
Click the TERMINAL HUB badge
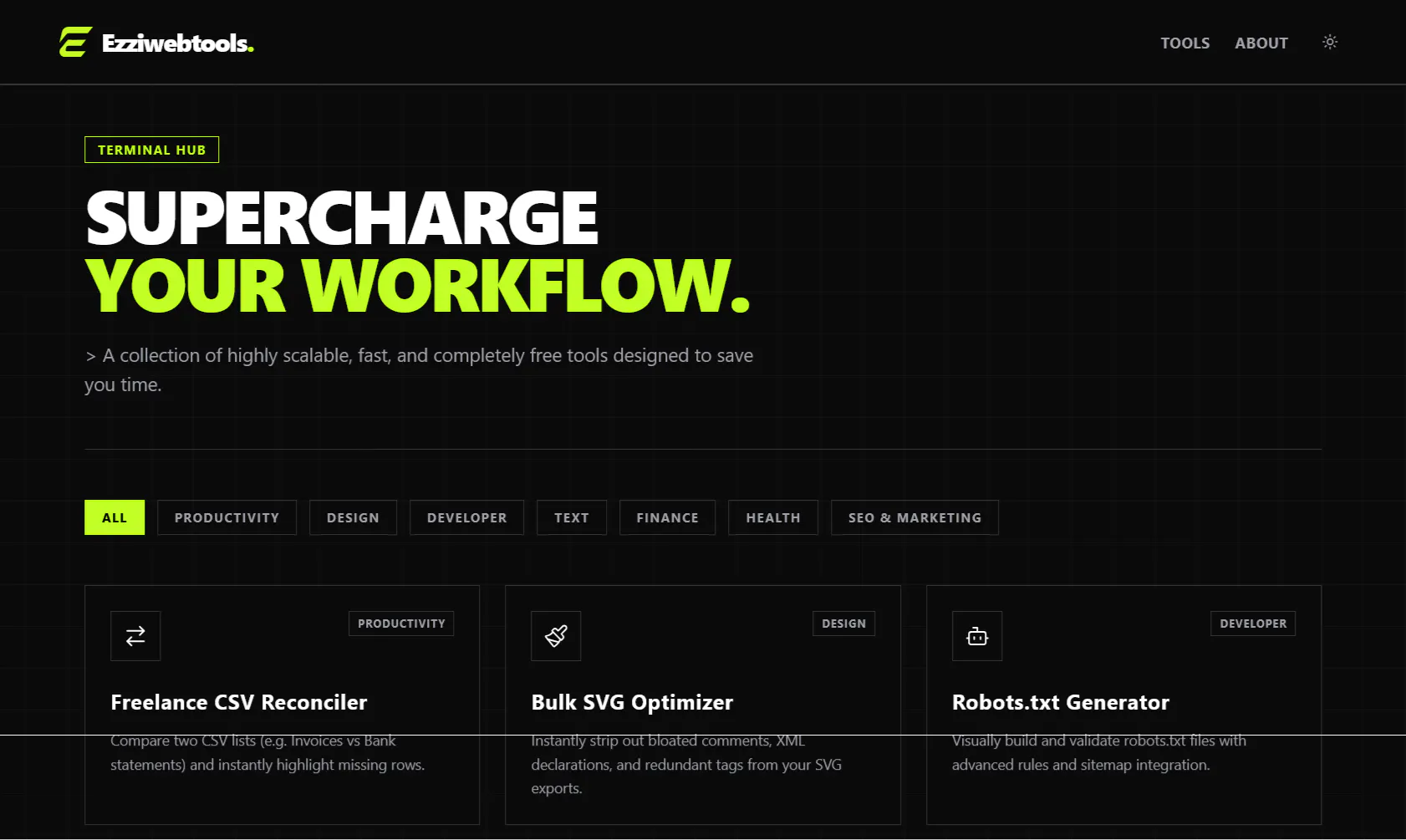point(151,150)
